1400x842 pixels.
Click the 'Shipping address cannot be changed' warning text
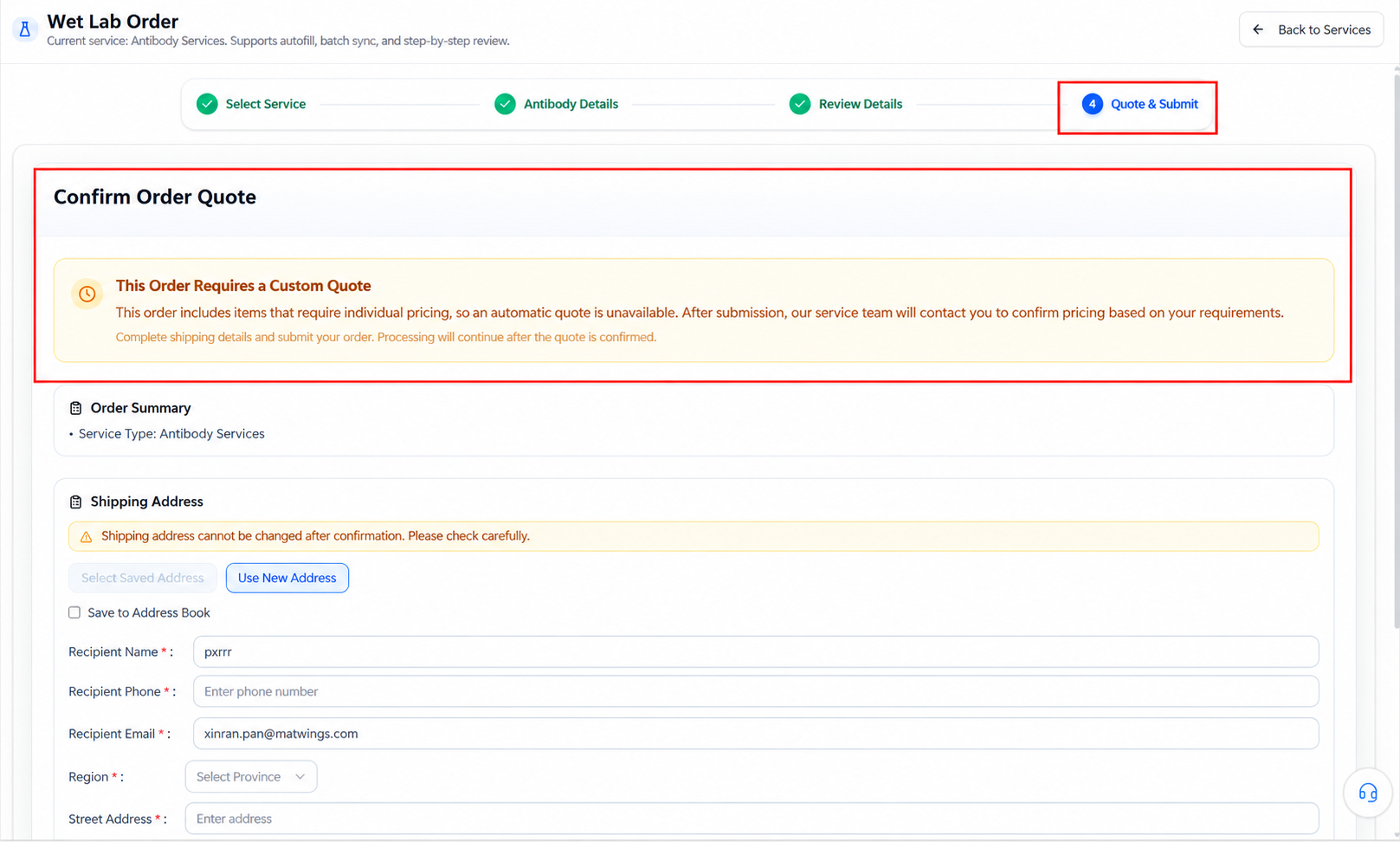(315, 536)
